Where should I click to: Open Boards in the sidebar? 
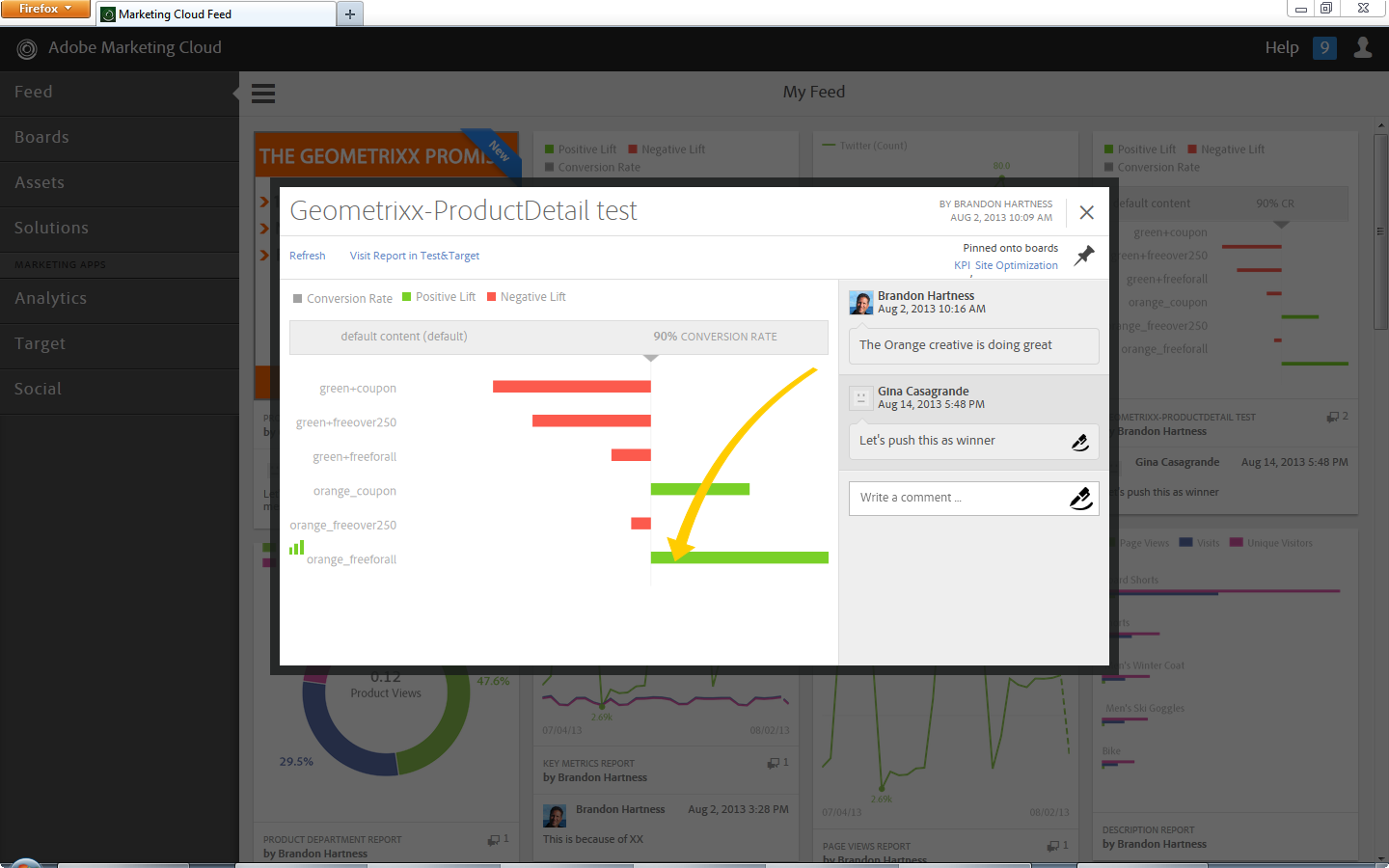point(120,138)
